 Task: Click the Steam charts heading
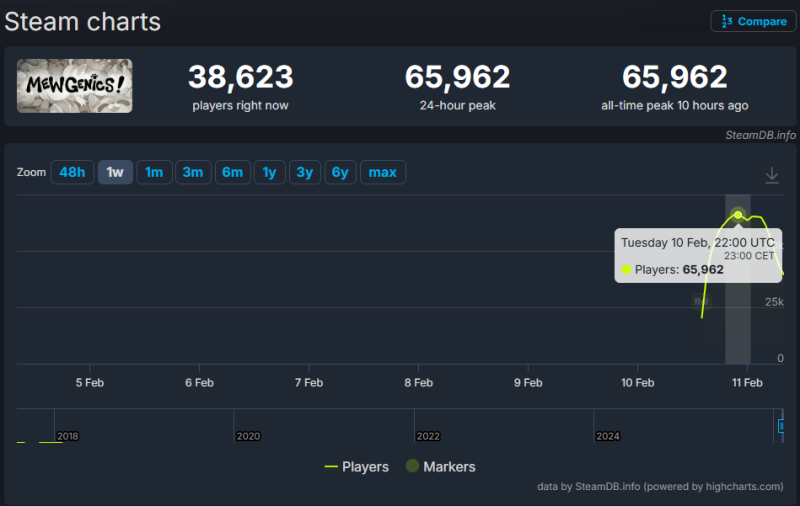click(x=83, y=22)
